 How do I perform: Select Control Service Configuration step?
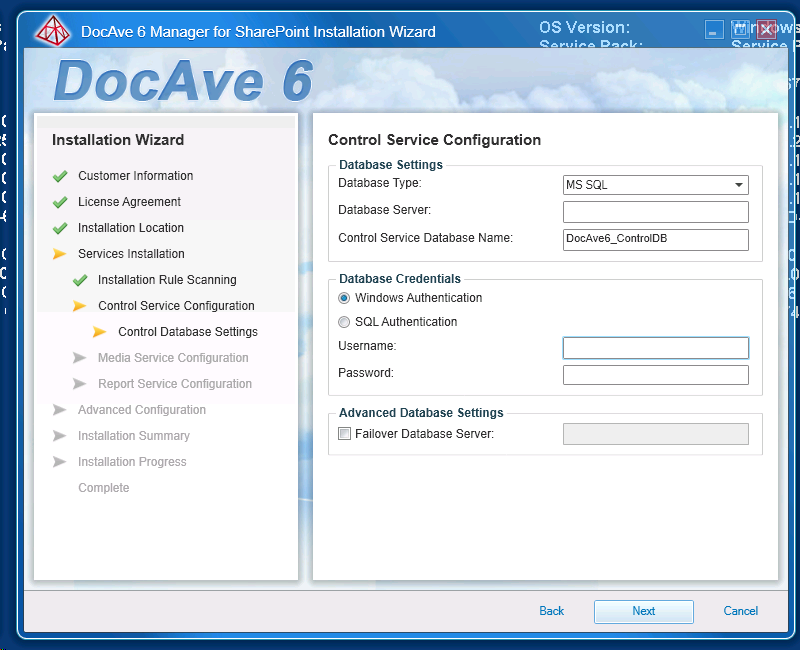point(176,306)
